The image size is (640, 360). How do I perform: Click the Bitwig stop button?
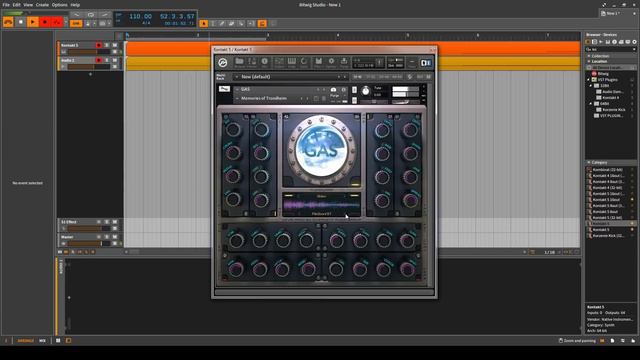pyautogui.click(x=20, y=22)
